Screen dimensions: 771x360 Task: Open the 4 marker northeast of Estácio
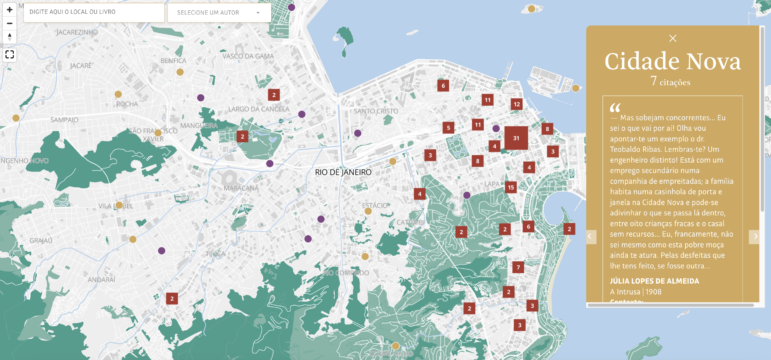point(419,194)
